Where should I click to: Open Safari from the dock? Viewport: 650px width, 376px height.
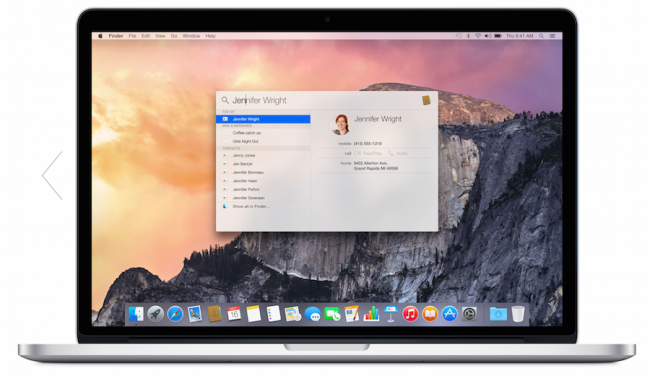click(175, 314)
